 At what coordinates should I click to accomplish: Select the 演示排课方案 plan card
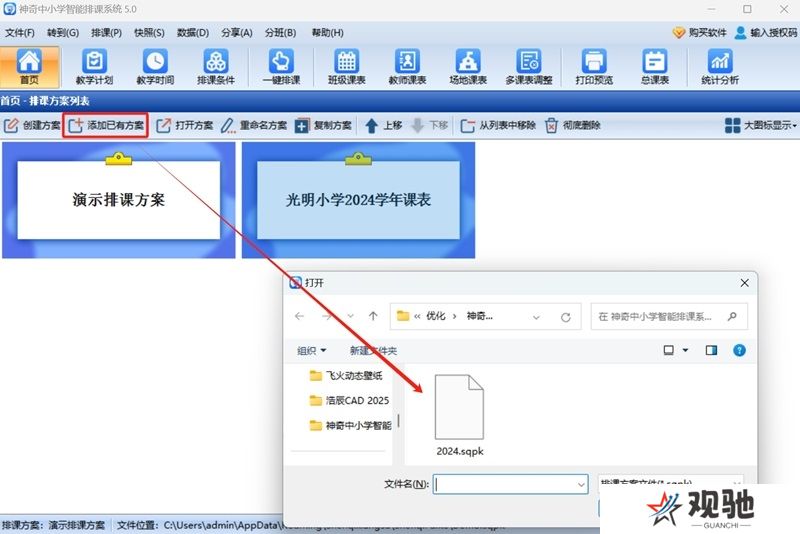click(118, 200)
